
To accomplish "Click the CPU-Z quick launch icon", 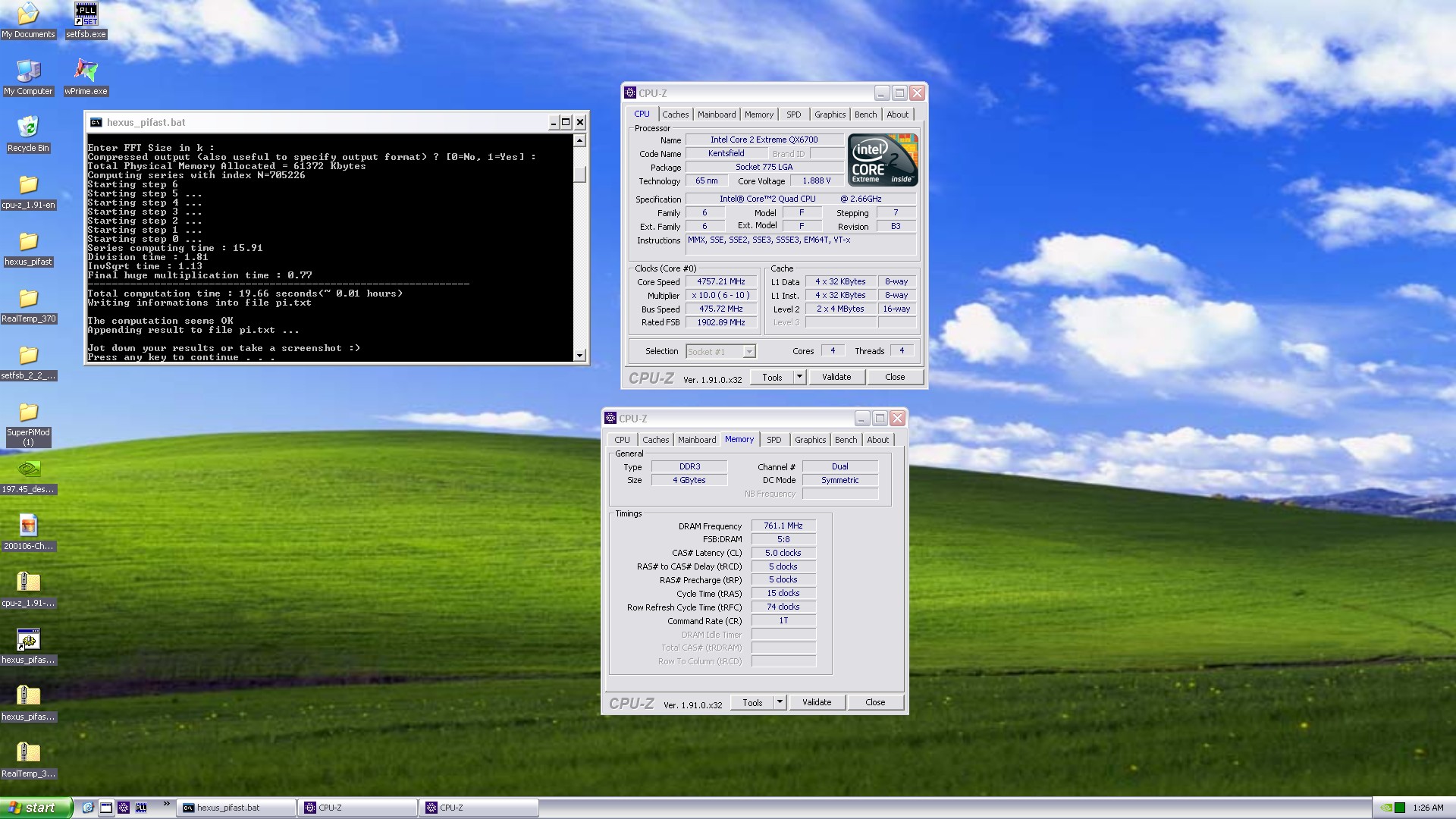I will (x=124, y=808).
